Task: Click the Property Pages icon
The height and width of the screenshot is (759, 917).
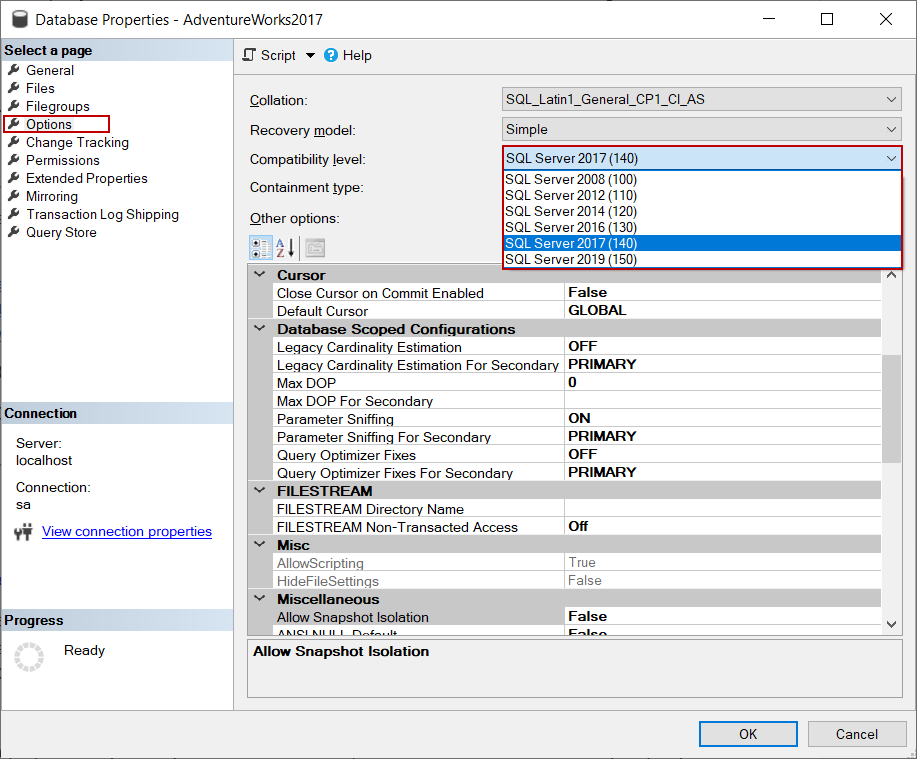Action: coord(315,248)
